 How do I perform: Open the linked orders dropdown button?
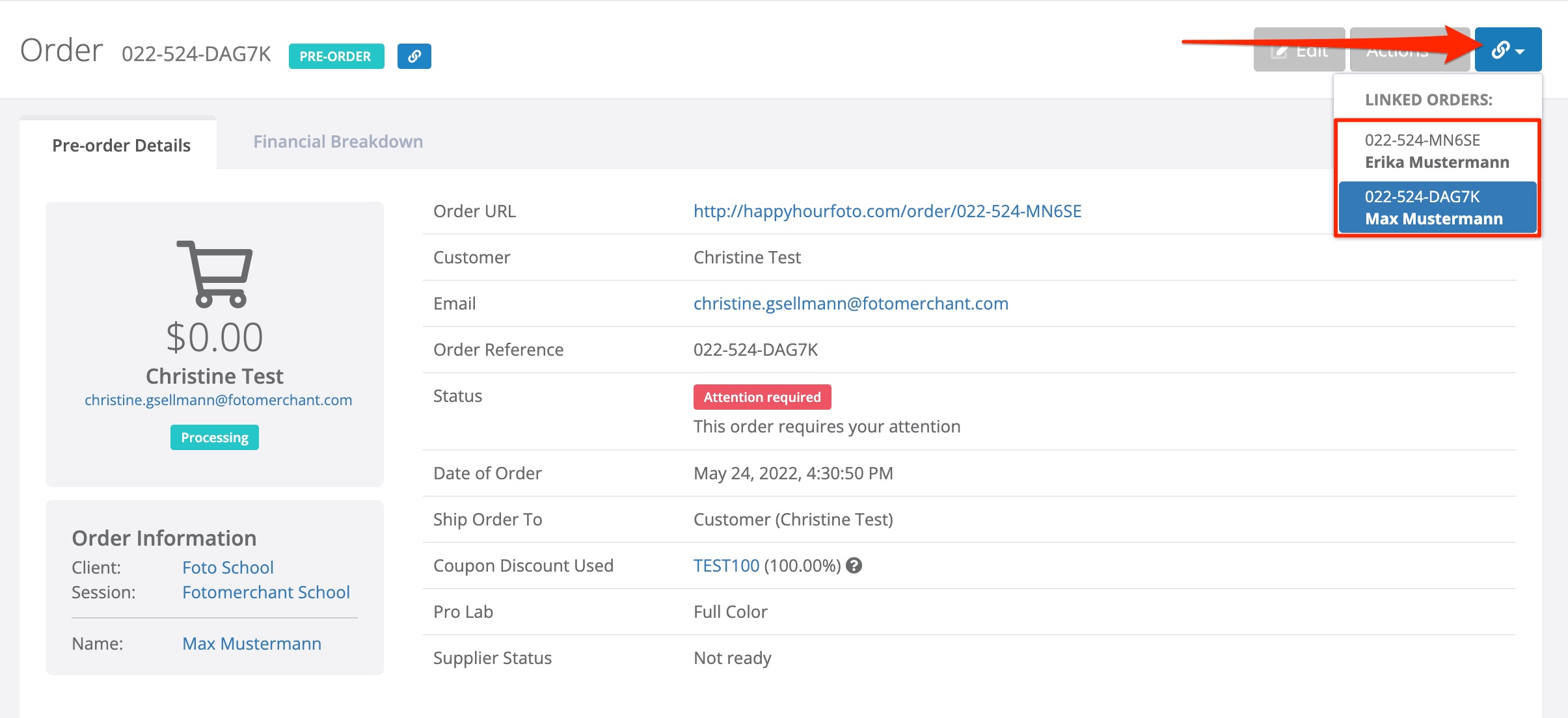(1507, 49)
